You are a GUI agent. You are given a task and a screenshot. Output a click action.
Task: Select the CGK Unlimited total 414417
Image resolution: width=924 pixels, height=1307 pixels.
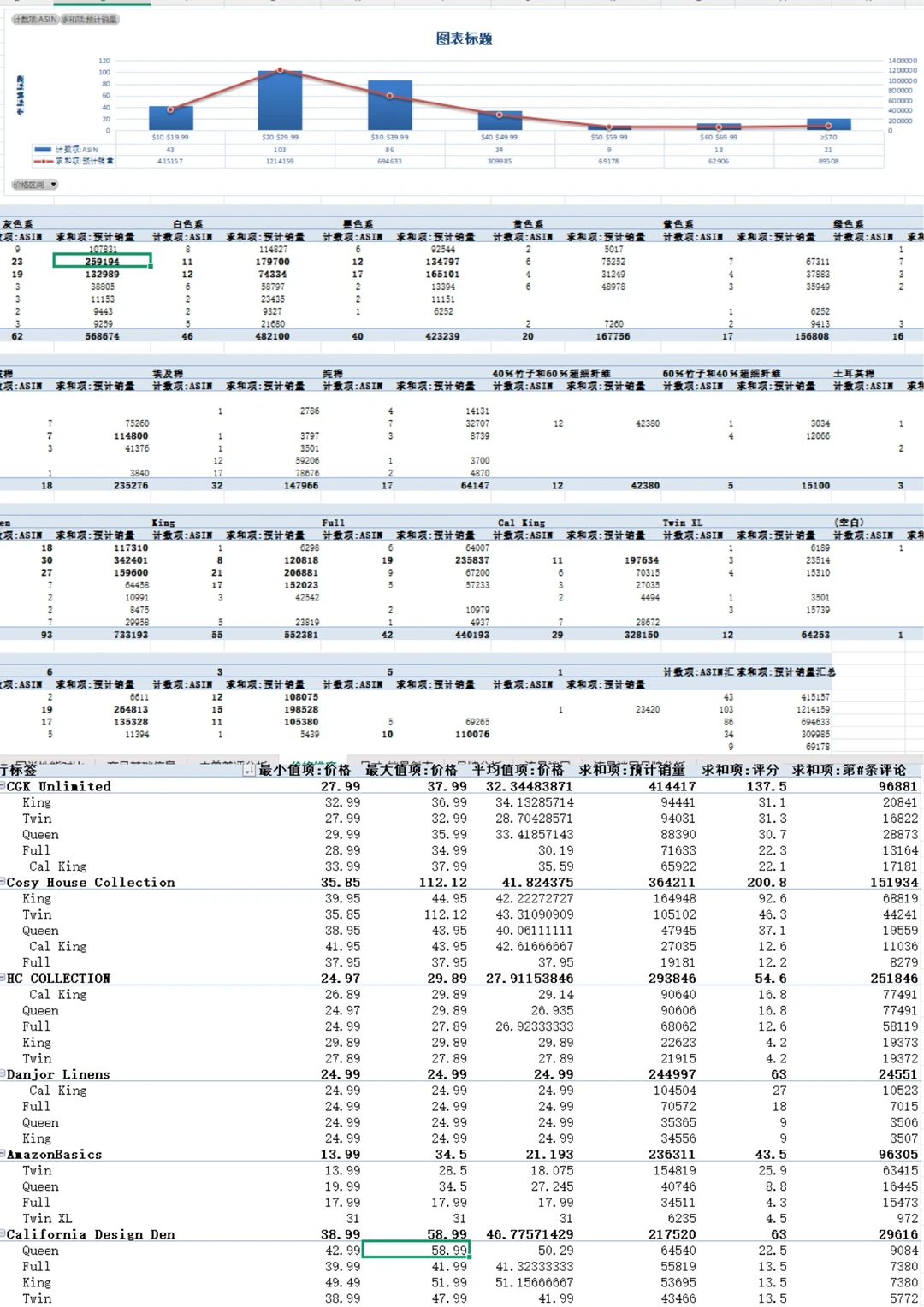point(672,786)
